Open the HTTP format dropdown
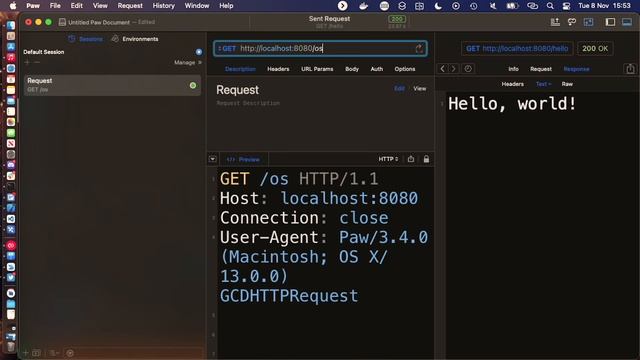This screenshot has height=360, width=640. [388, 159]
